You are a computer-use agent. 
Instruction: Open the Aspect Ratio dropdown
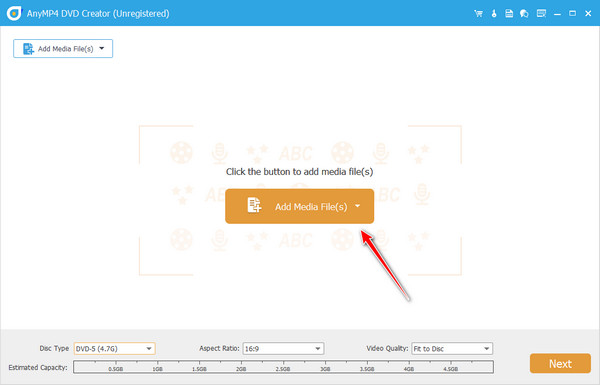283,349
